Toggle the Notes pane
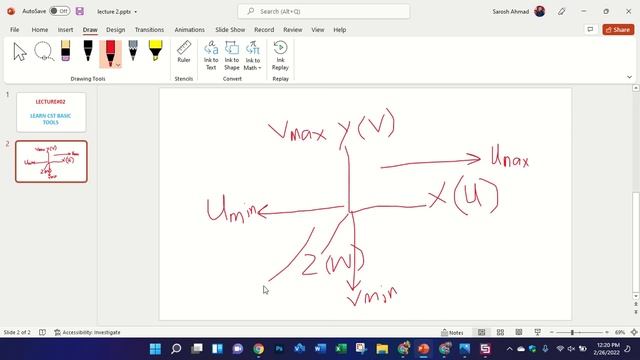Image resolution: width=640 pixels, height=360 pixels. [452, 332]
